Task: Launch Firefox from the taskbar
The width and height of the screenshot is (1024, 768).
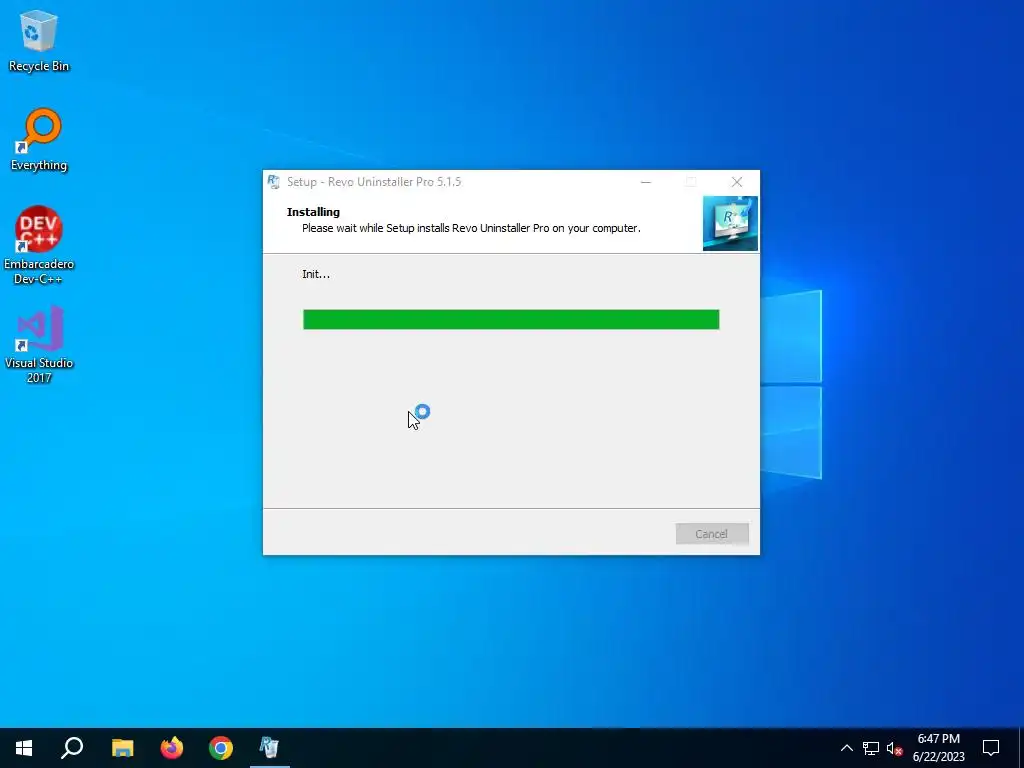Action: pyautogui.click(x=172, y=748)
